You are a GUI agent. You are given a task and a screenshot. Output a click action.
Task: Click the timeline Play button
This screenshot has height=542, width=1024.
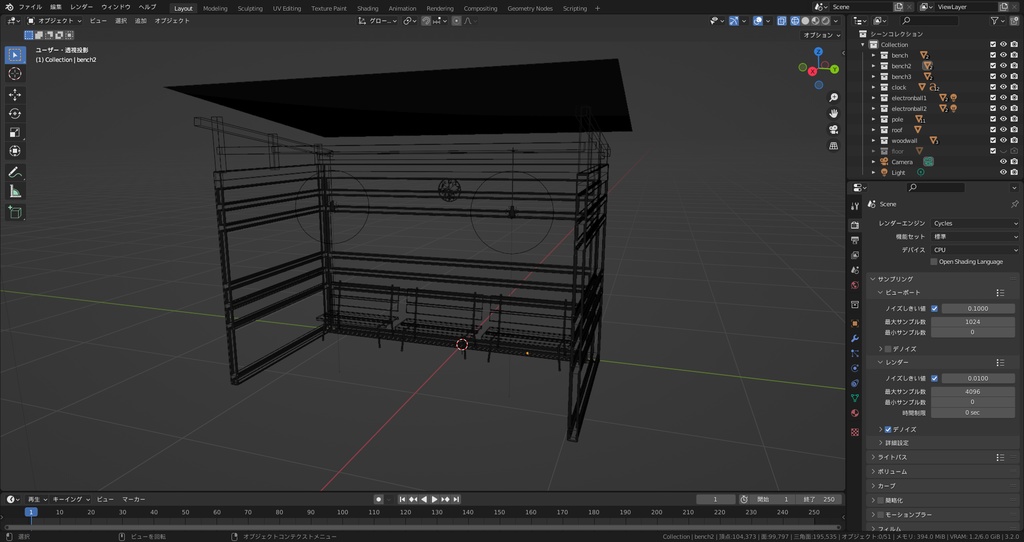click(435, 500)
